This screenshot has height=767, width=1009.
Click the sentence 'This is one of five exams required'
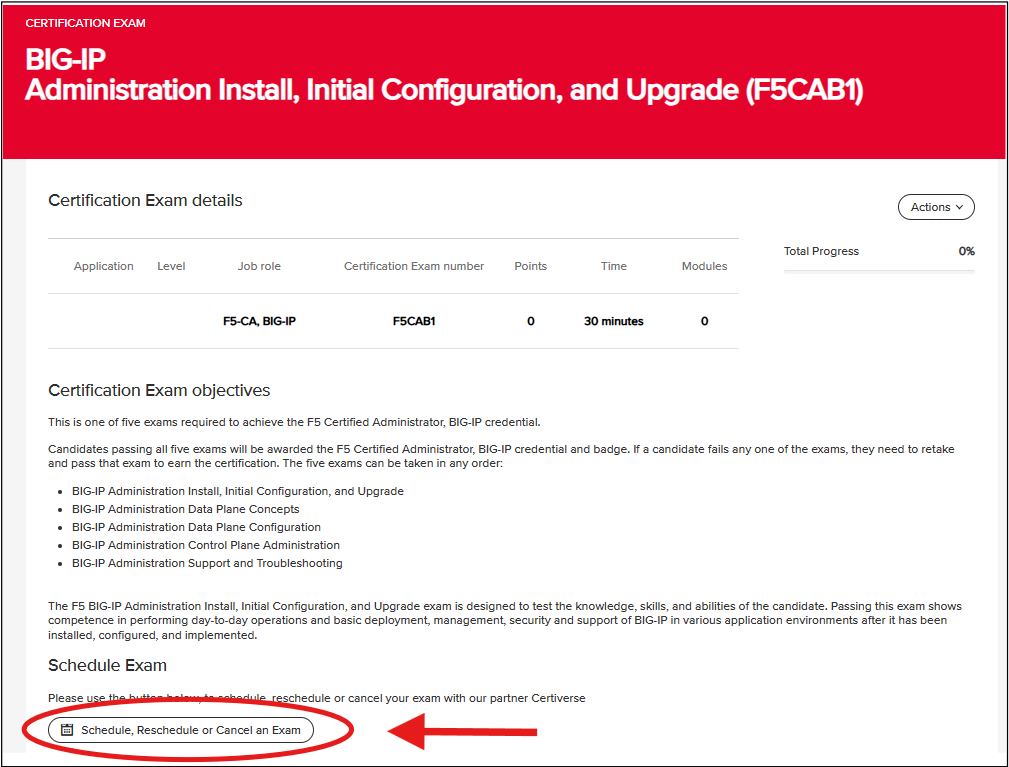[294, 422]
